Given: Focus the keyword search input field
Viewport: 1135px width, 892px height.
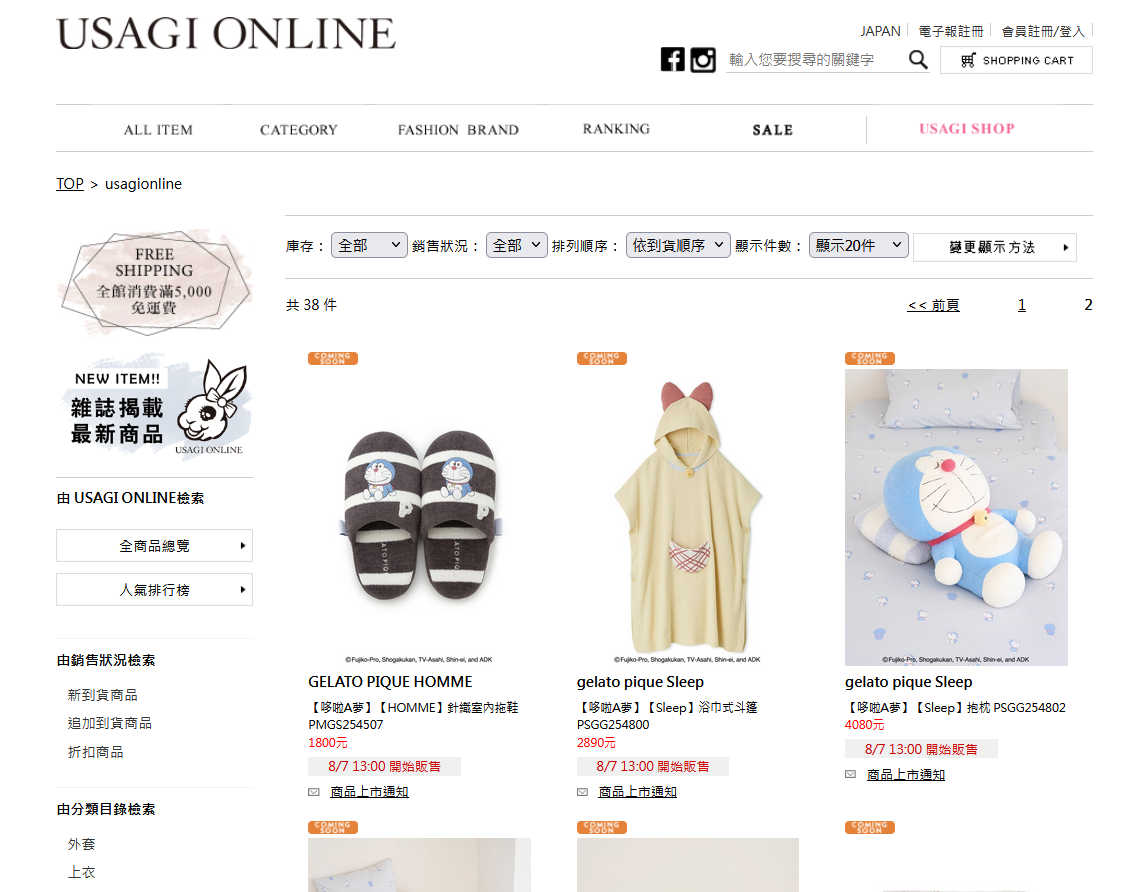Looking at the screenshot, I should coord(814,60).
